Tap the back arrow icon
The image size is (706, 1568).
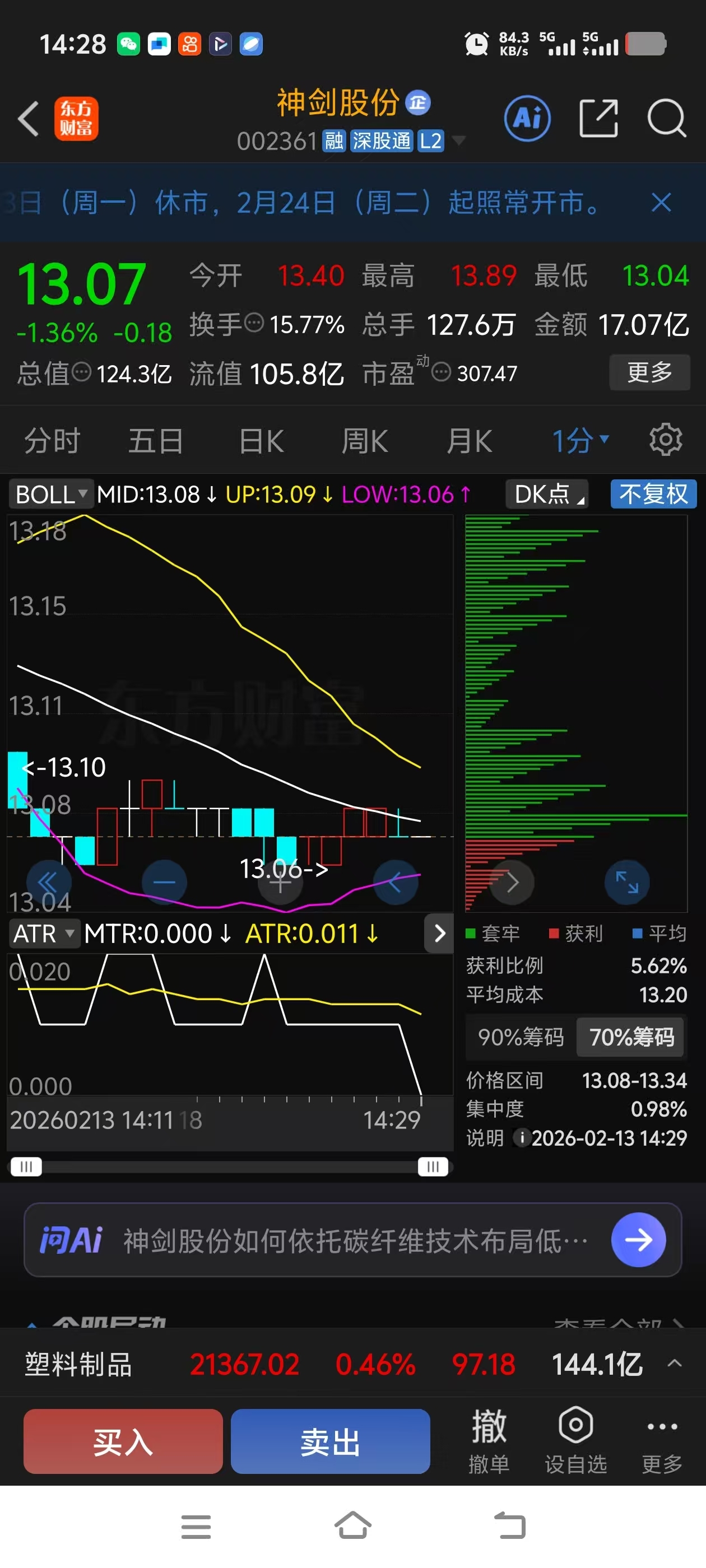pyautogui.click(x=28, y=118)
